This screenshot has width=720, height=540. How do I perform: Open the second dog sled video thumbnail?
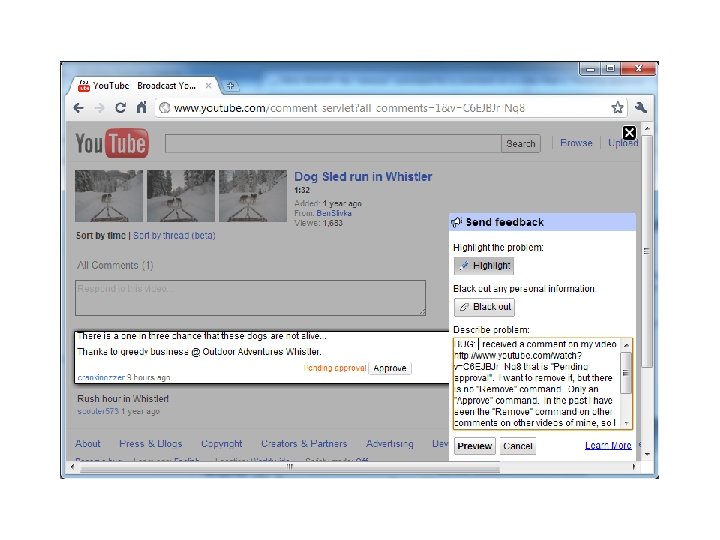(181, 196)
